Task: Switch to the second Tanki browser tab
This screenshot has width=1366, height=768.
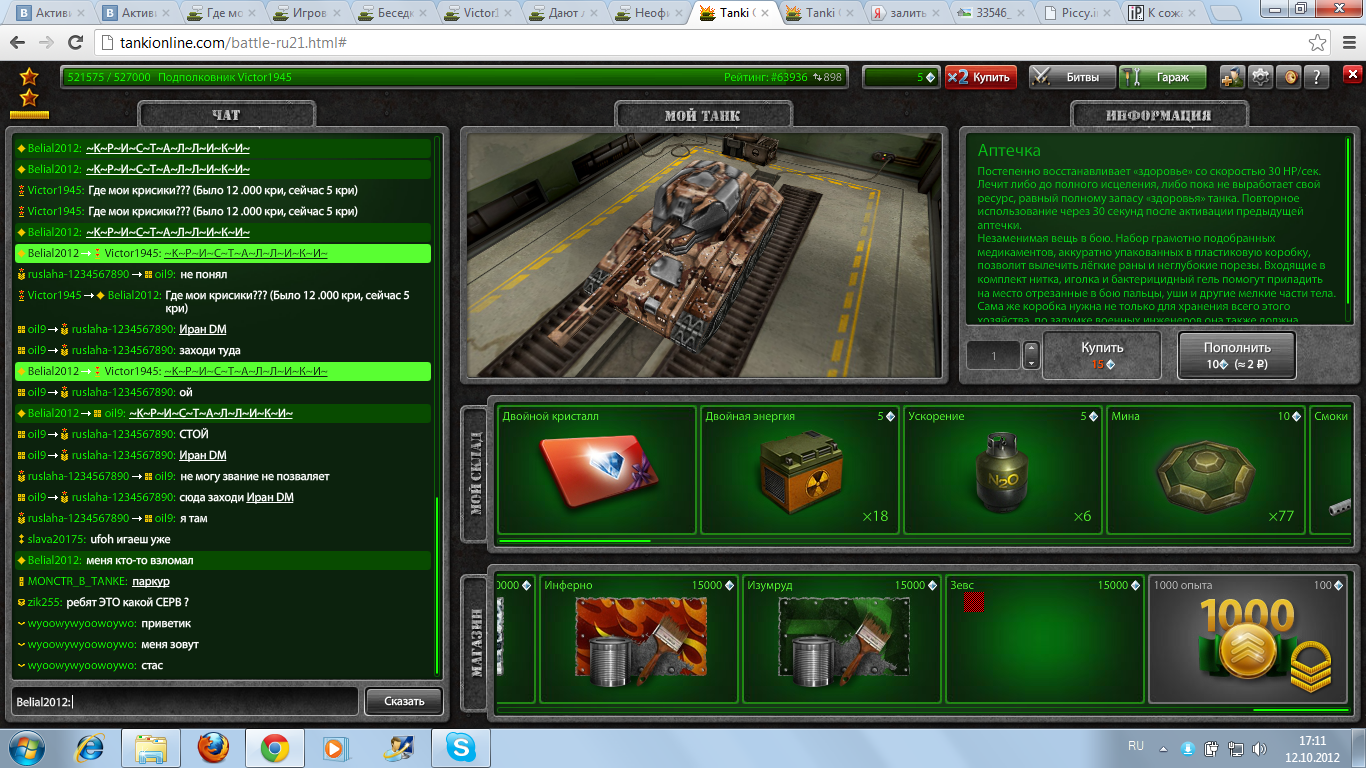Action: pos(820,14)
